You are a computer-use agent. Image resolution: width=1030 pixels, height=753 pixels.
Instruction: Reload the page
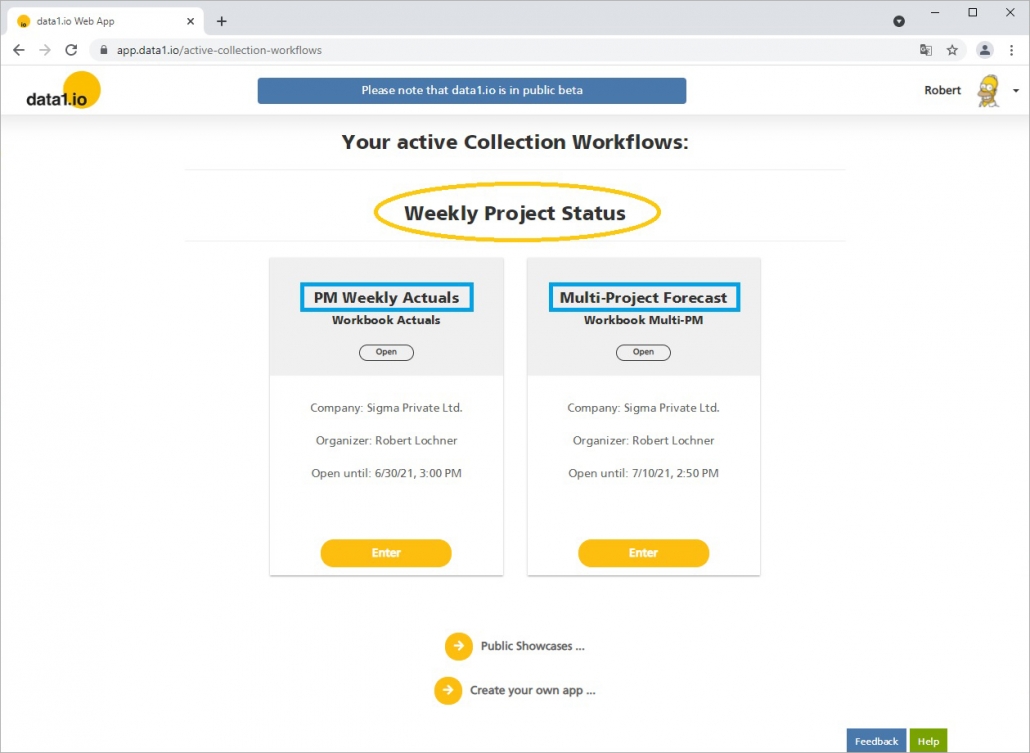point(71,50)
